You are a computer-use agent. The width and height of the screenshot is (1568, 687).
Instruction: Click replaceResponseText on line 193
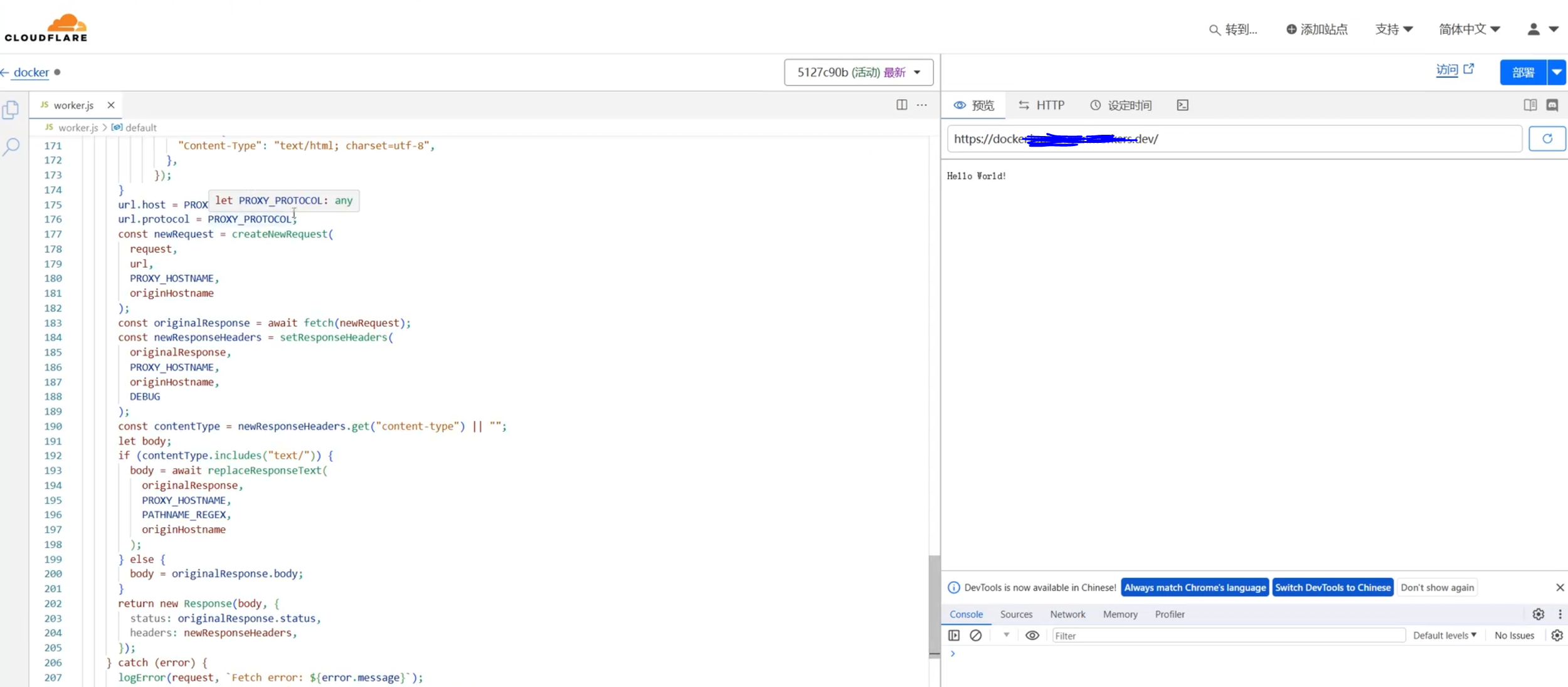pyautogui.click(x=265, y=470)
